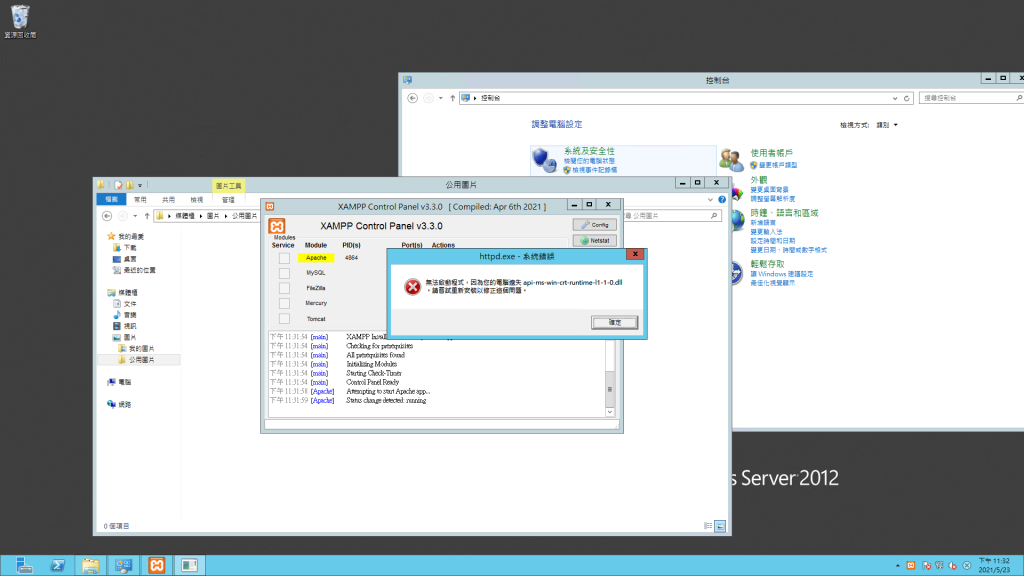Click log line 'Control Panel Ready'
Screen dimensions: 1024x576
(372, 382)
